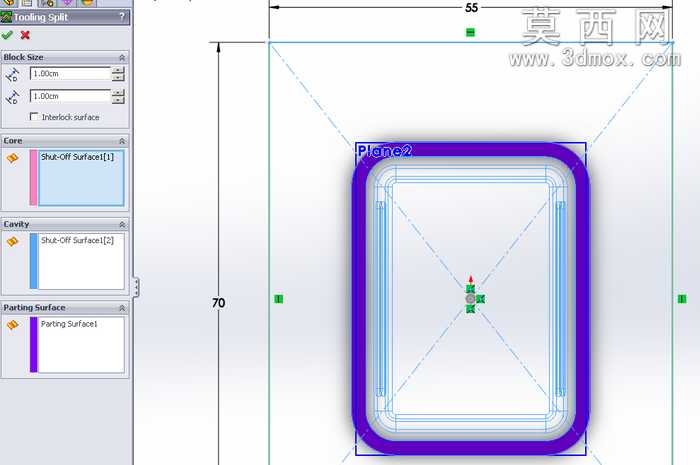Pick the pink Core color swatch

pos(33,178)
